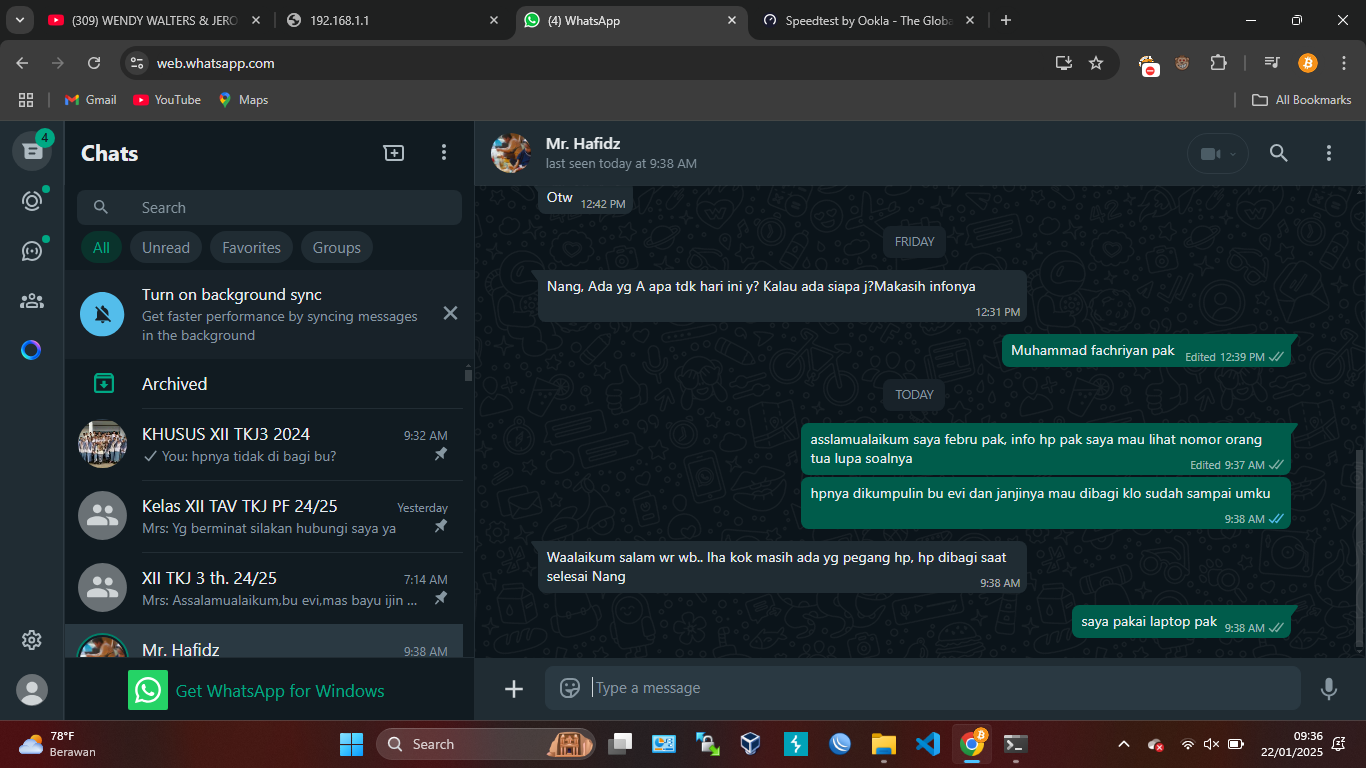Search within Mr. Hafidz conversation

[1278, 153]
